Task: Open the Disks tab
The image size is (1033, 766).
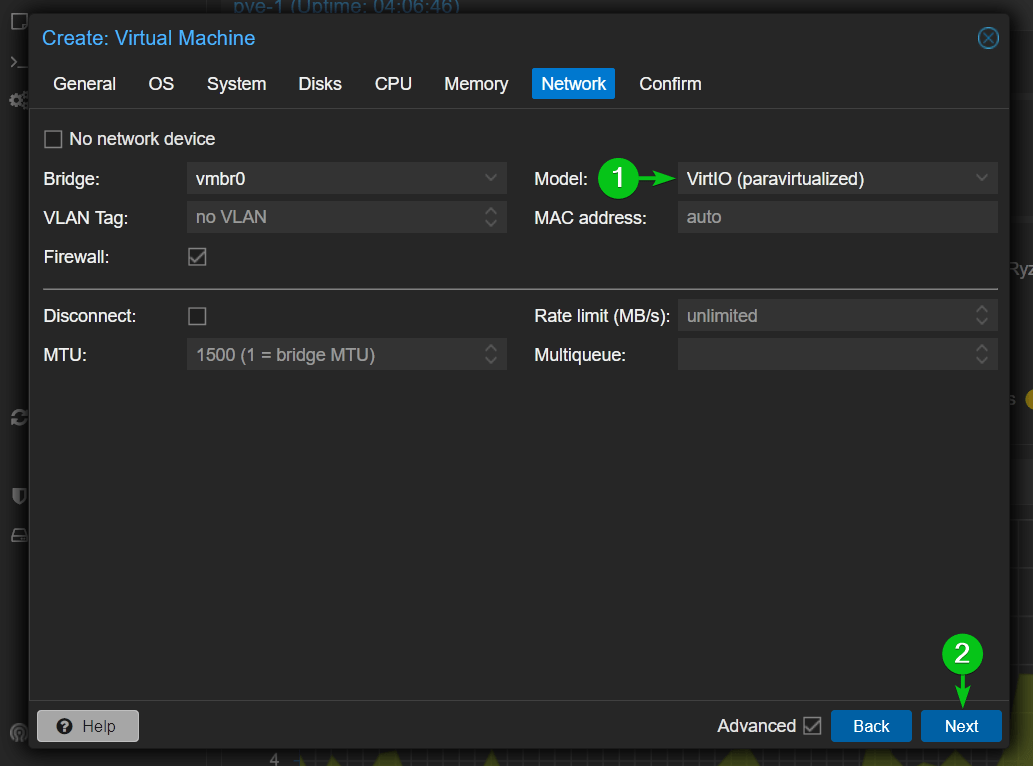Action: [320, 84]
